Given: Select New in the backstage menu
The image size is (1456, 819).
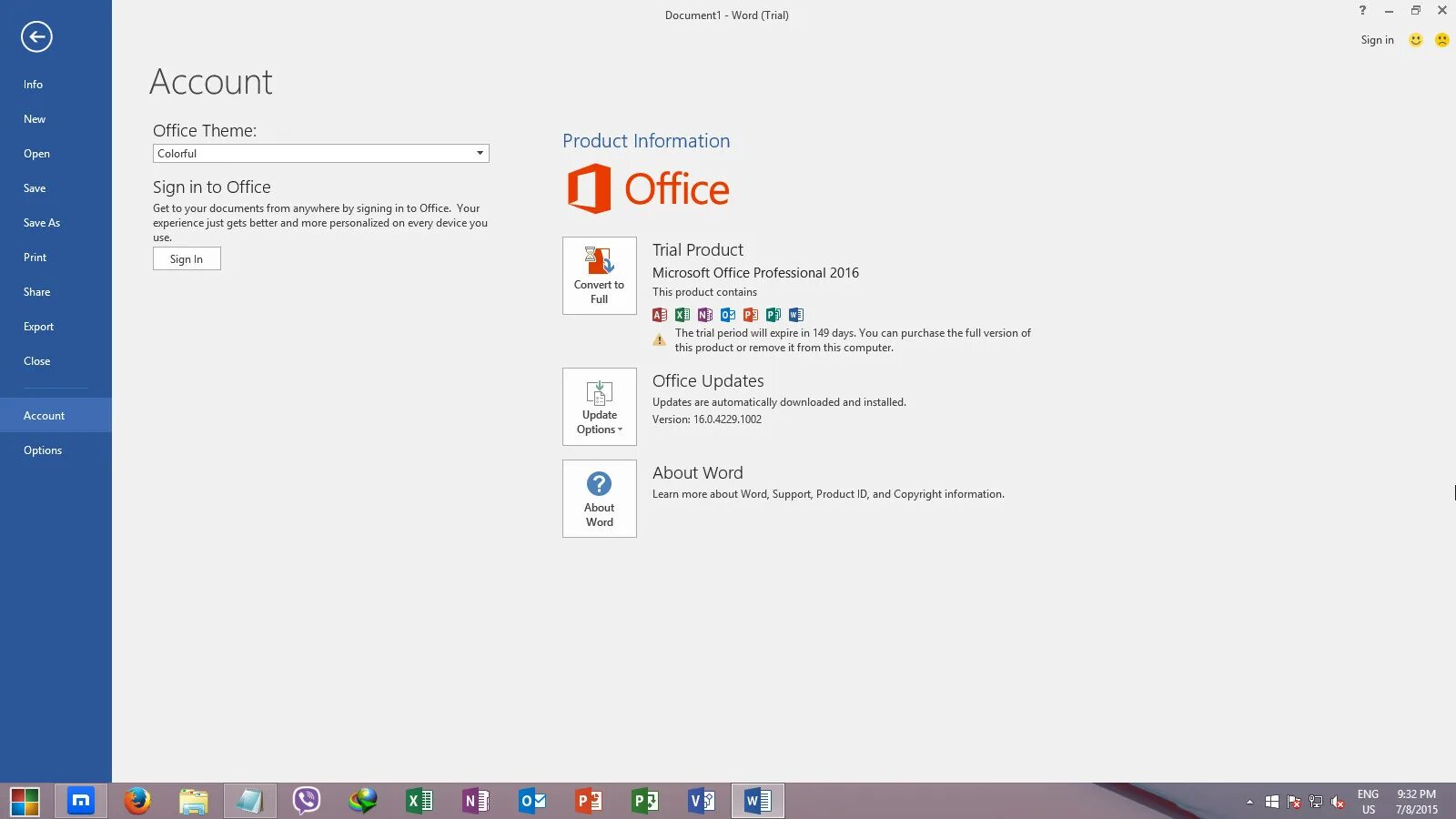Looking at the screenshot, I should pyautogui.click(x=56, y=119).
